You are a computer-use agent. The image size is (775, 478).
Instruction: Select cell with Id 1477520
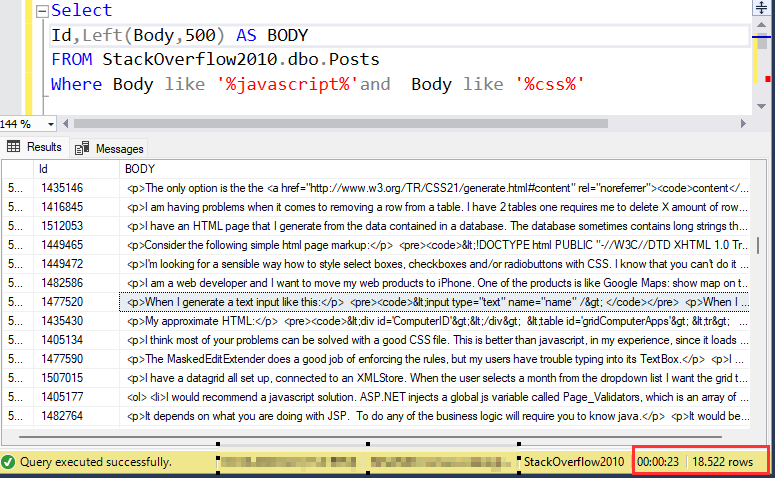pos(77,302)
